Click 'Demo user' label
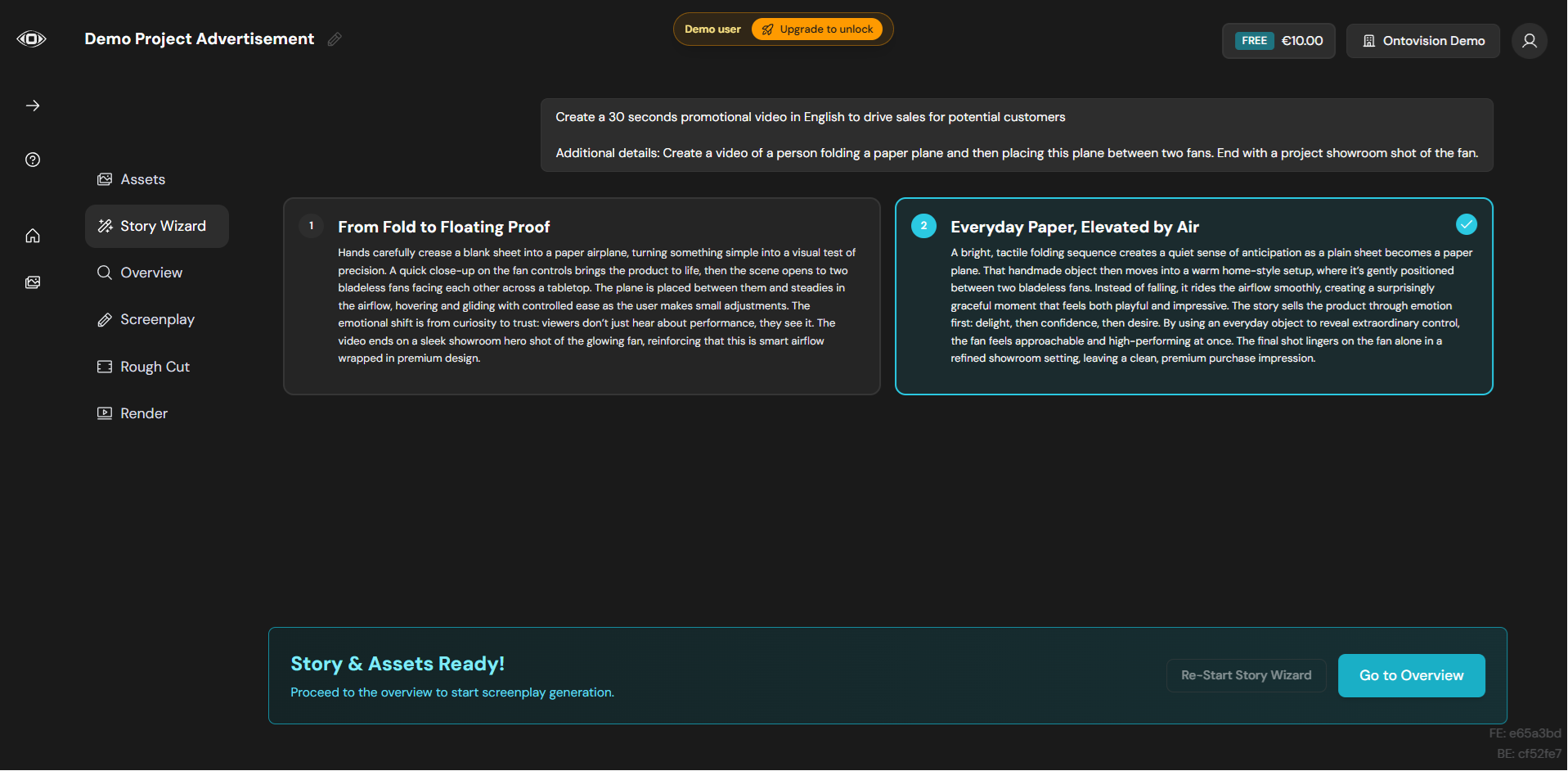Screen dimensions: 1568x771 click(x=712, y=29)
